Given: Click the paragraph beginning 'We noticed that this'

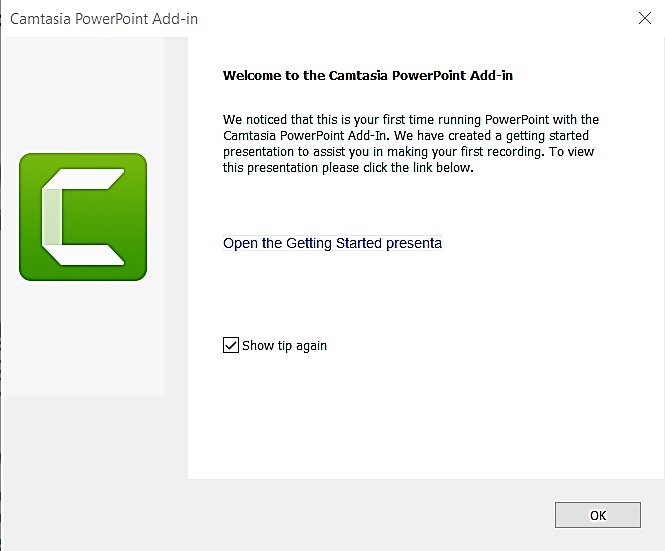Looking at the screenshot, I should (x=411, y=143).
